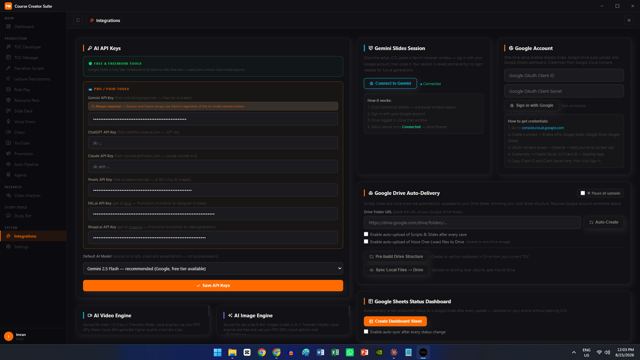Open Microsoft Word from the taskbar

[x=320, y=352]
